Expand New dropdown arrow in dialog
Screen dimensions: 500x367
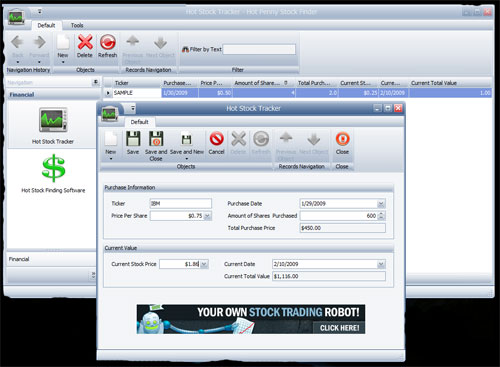tap(111, 159)
